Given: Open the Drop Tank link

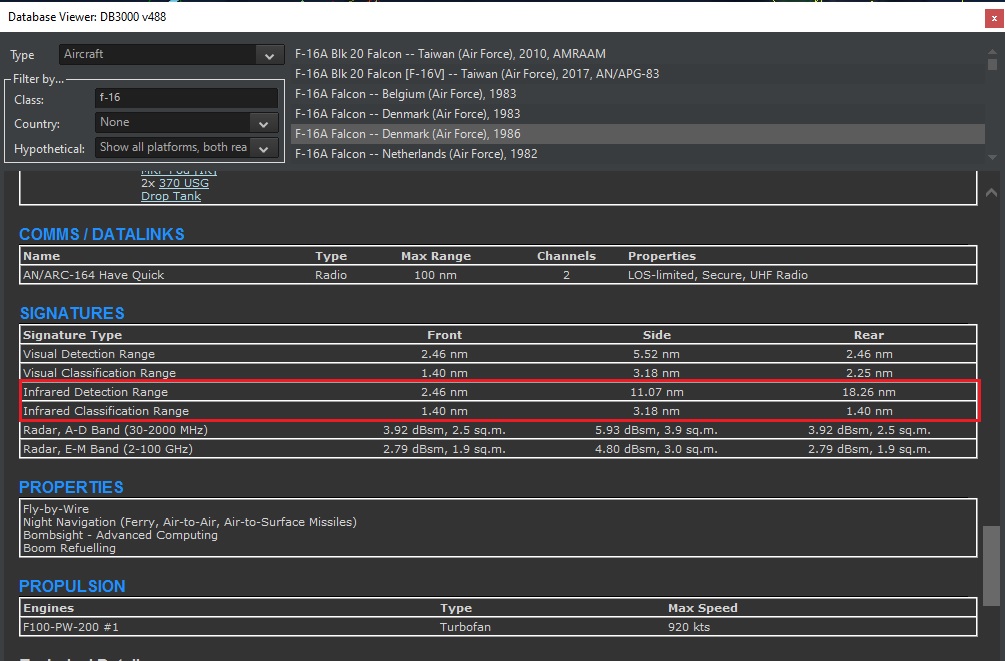Looking at the screenshot, I should tap(171, 196).
